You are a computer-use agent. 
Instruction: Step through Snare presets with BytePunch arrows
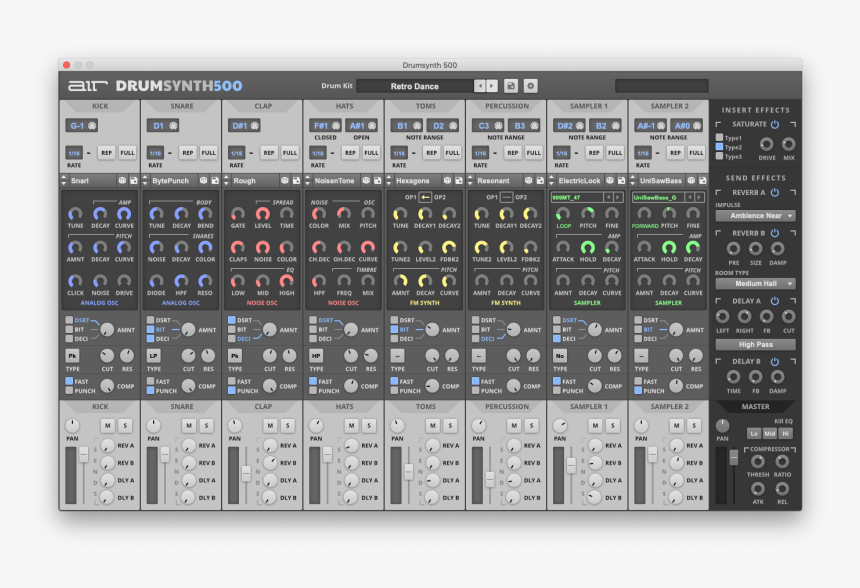pos(145,180)
